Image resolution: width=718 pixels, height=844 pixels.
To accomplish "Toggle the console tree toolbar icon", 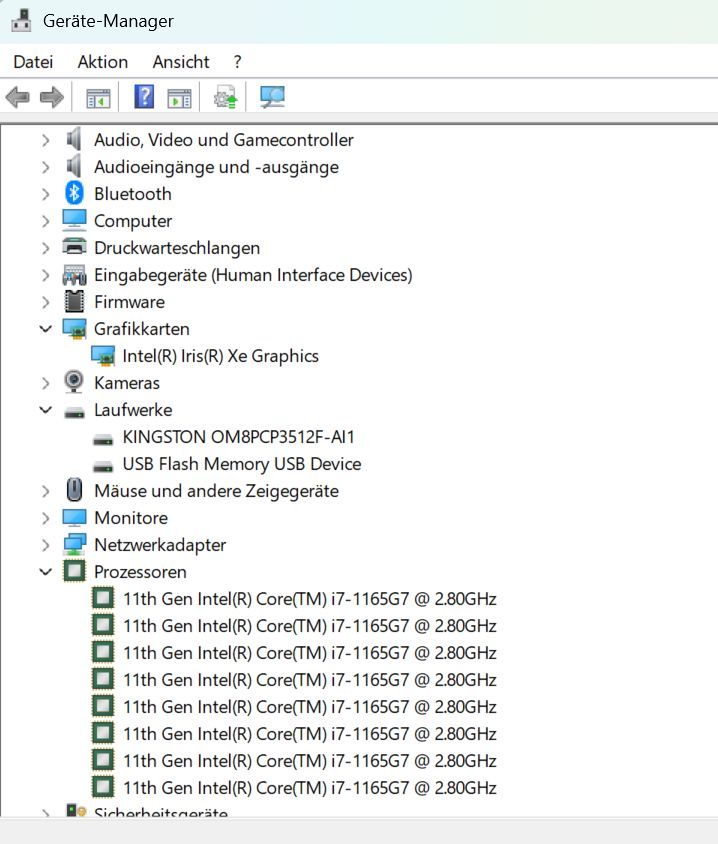I will click(x=98, y=97).
